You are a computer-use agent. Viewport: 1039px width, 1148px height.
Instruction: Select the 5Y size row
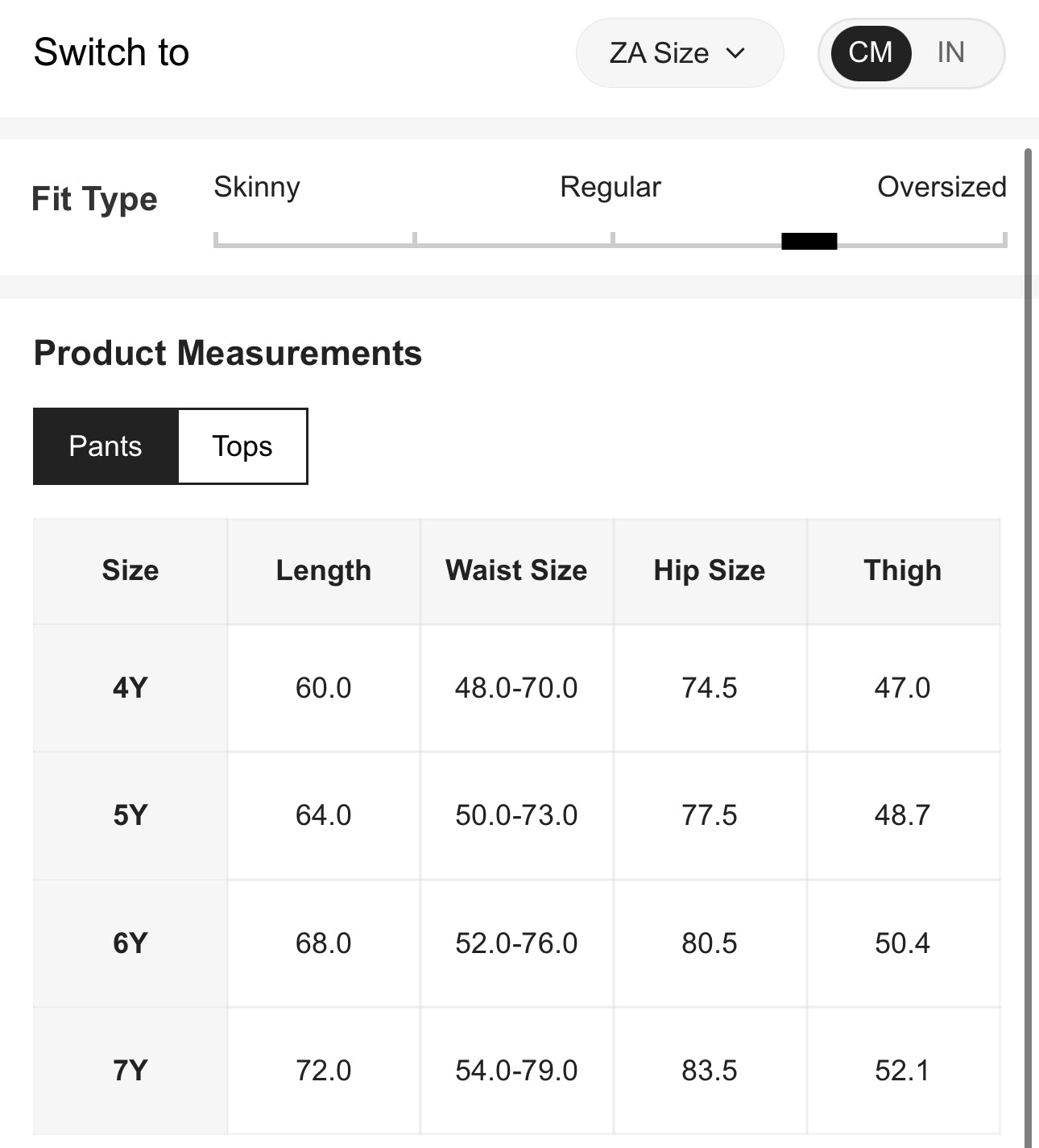(x=130, y=815)
